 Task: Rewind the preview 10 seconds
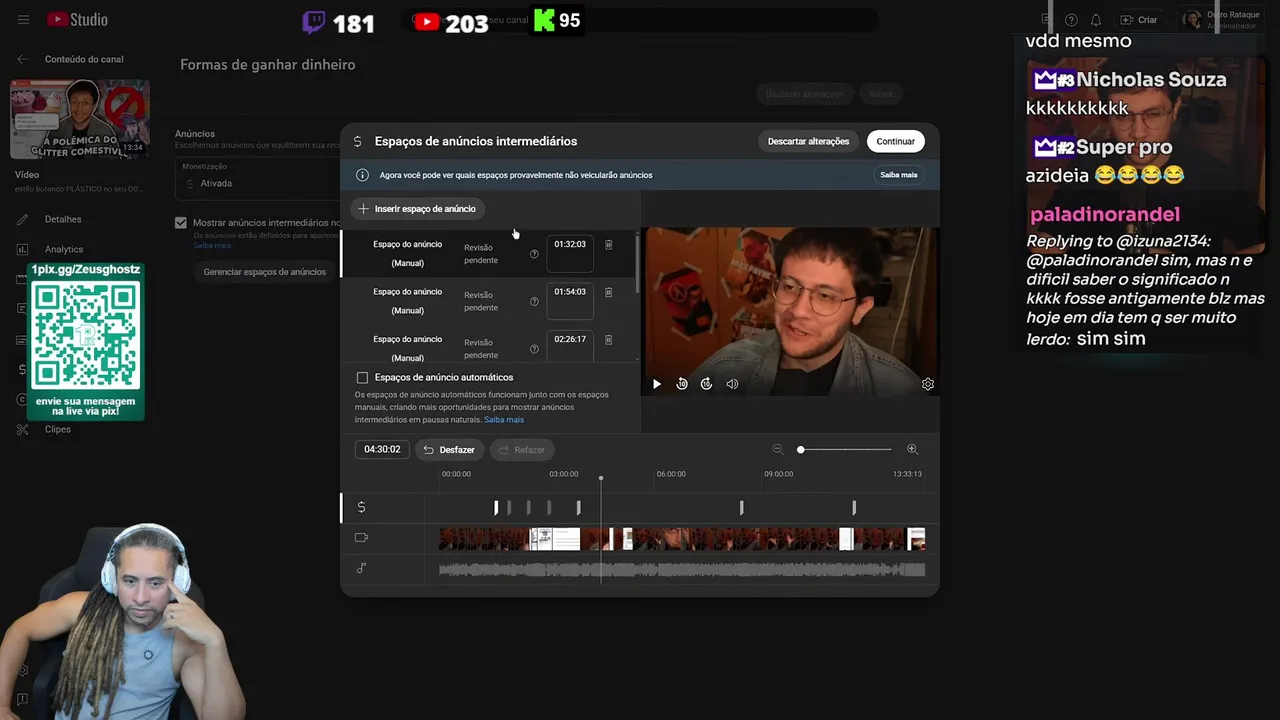tap(682, 384)
